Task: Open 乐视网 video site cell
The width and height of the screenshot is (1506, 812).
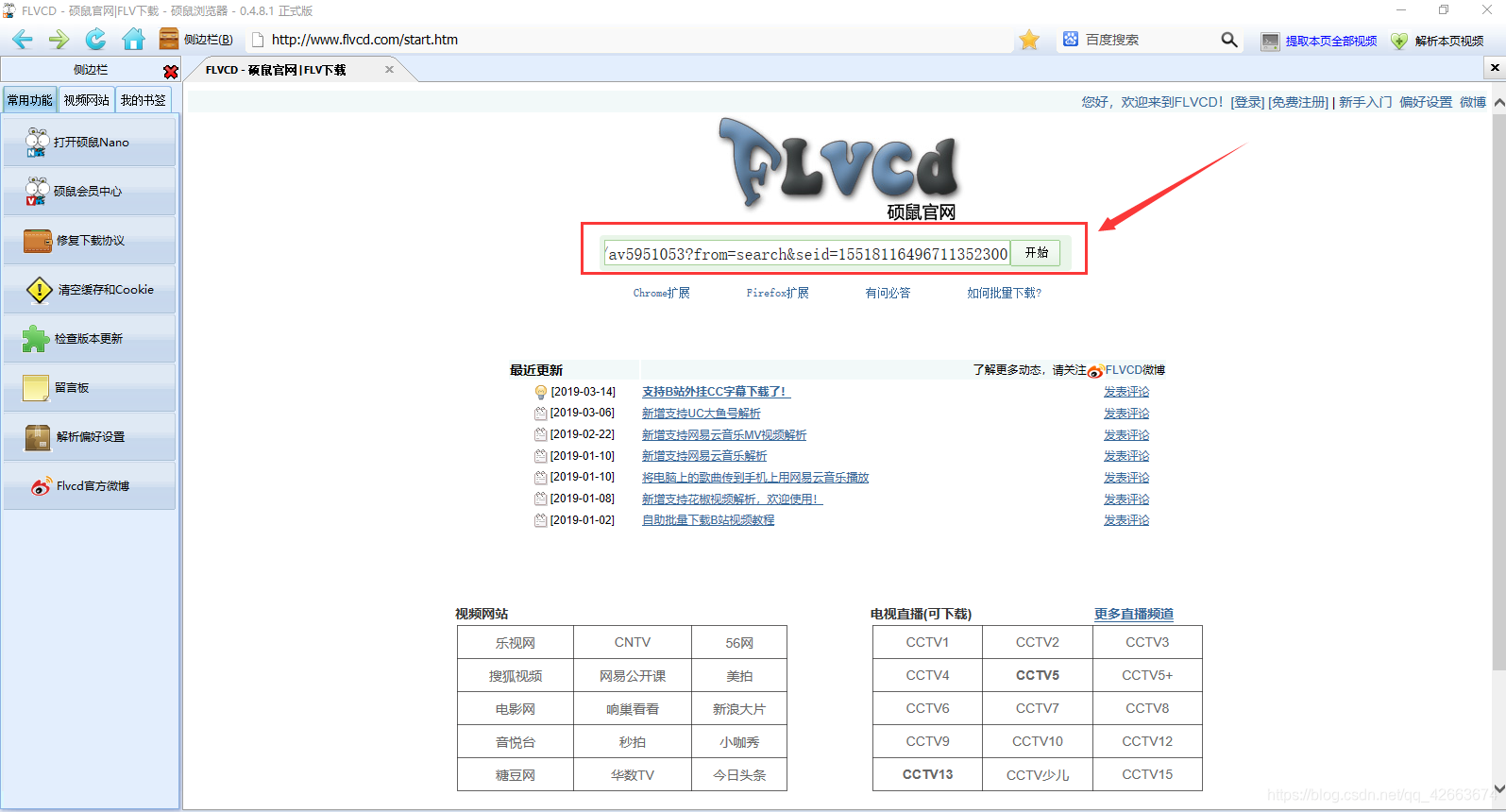Action: (x=516, y=643)
